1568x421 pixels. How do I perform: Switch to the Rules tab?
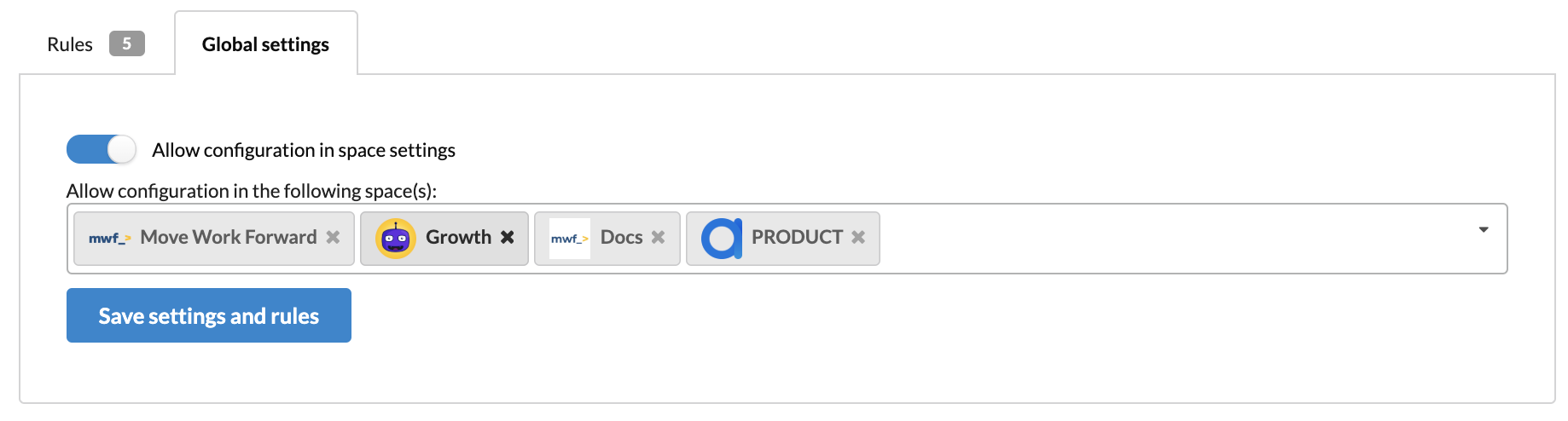tap(70, 44)
